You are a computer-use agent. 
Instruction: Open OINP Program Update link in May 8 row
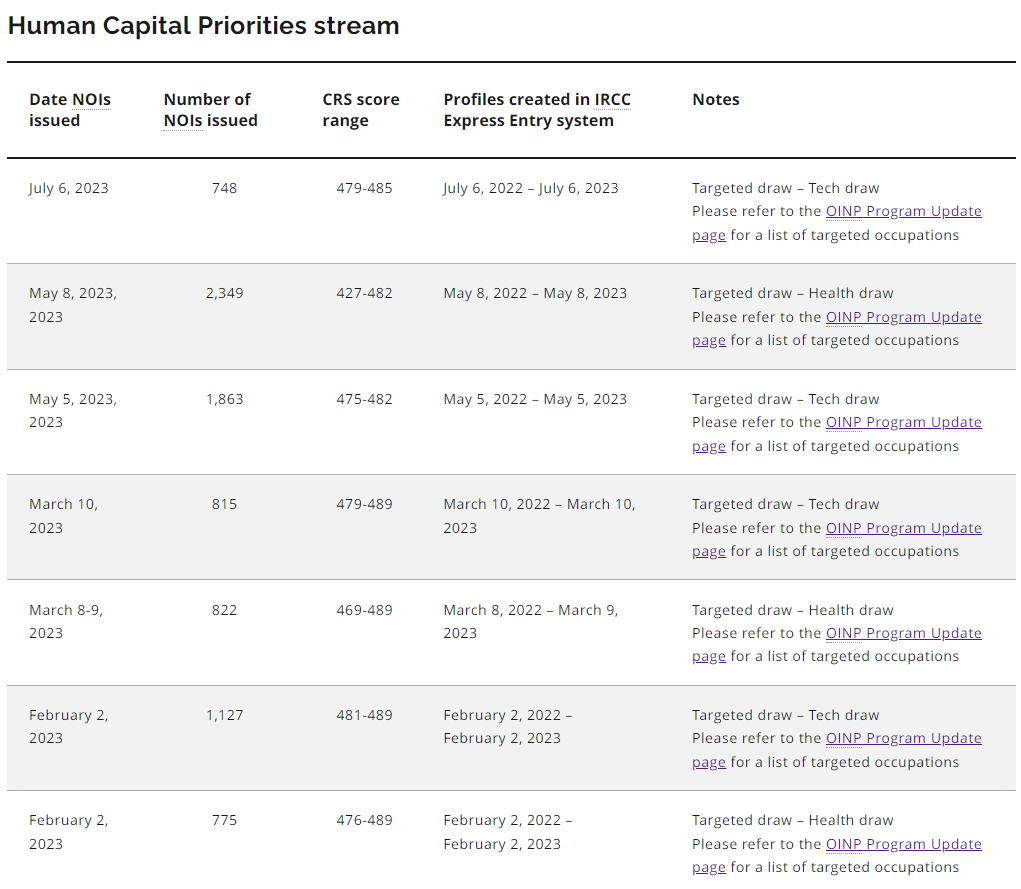[x=903, y=317]
